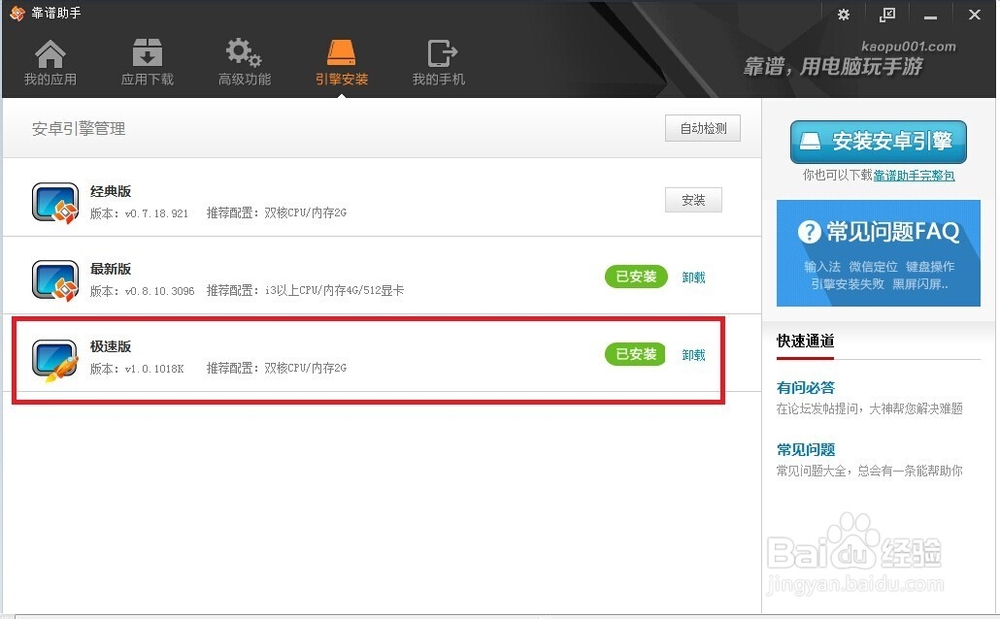This screenshot has width=1000, height=619.
Task: Click the 自动检测 button
Action: pos(703,128)
